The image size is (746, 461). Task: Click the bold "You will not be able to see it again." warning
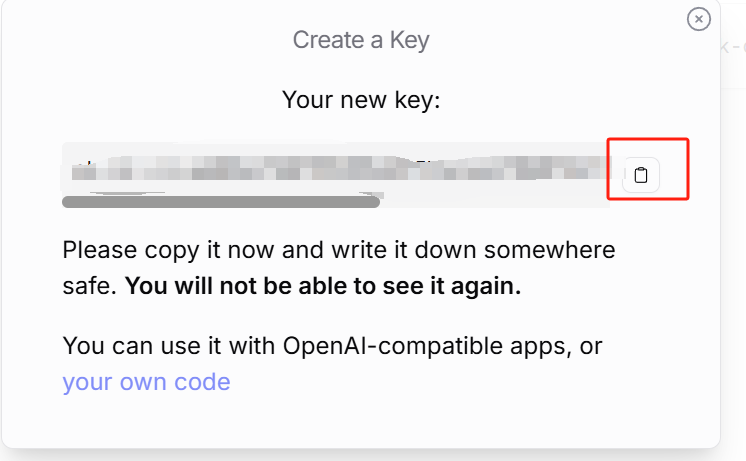pos(323,286)
